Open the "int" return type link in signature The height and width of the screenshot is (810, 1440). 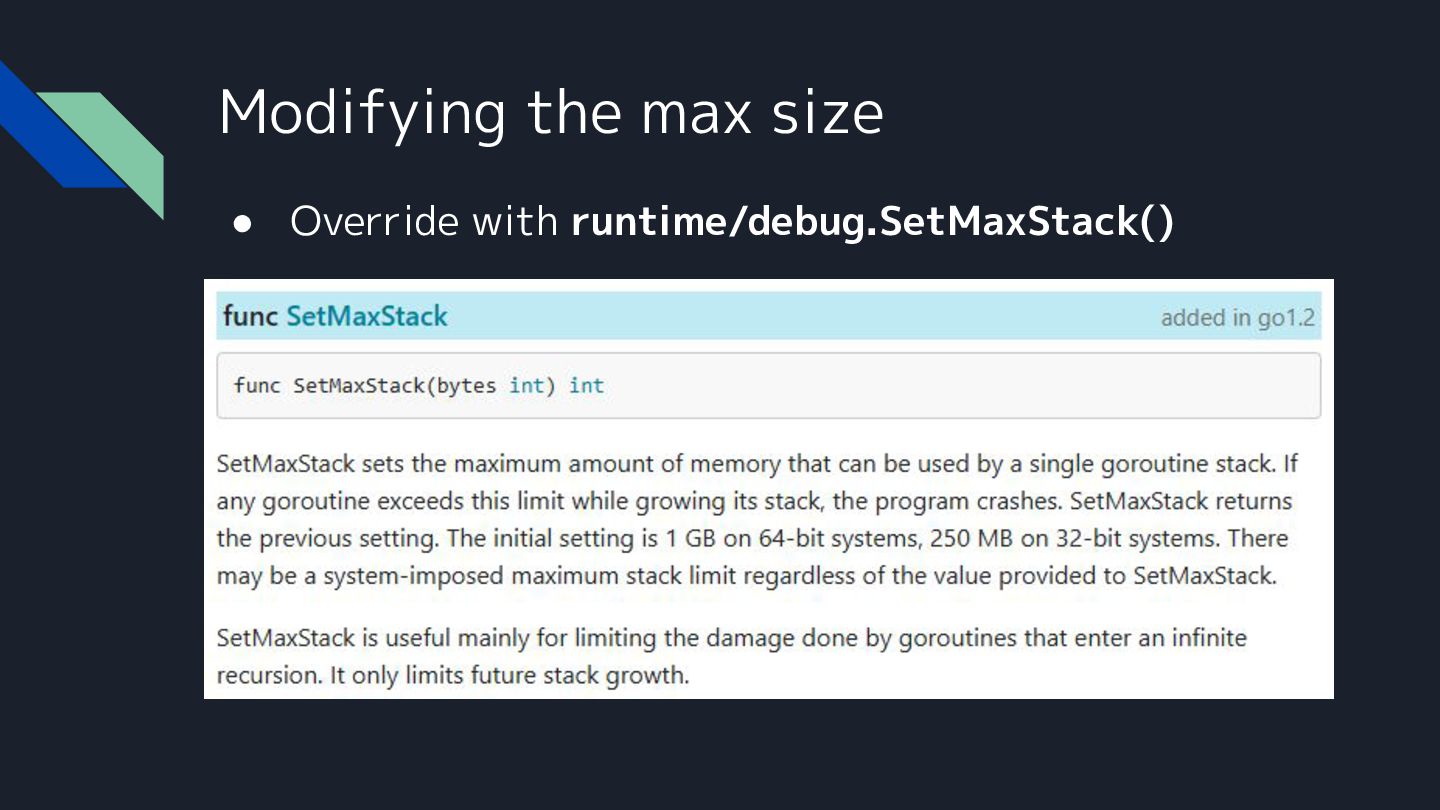(586, 385)
